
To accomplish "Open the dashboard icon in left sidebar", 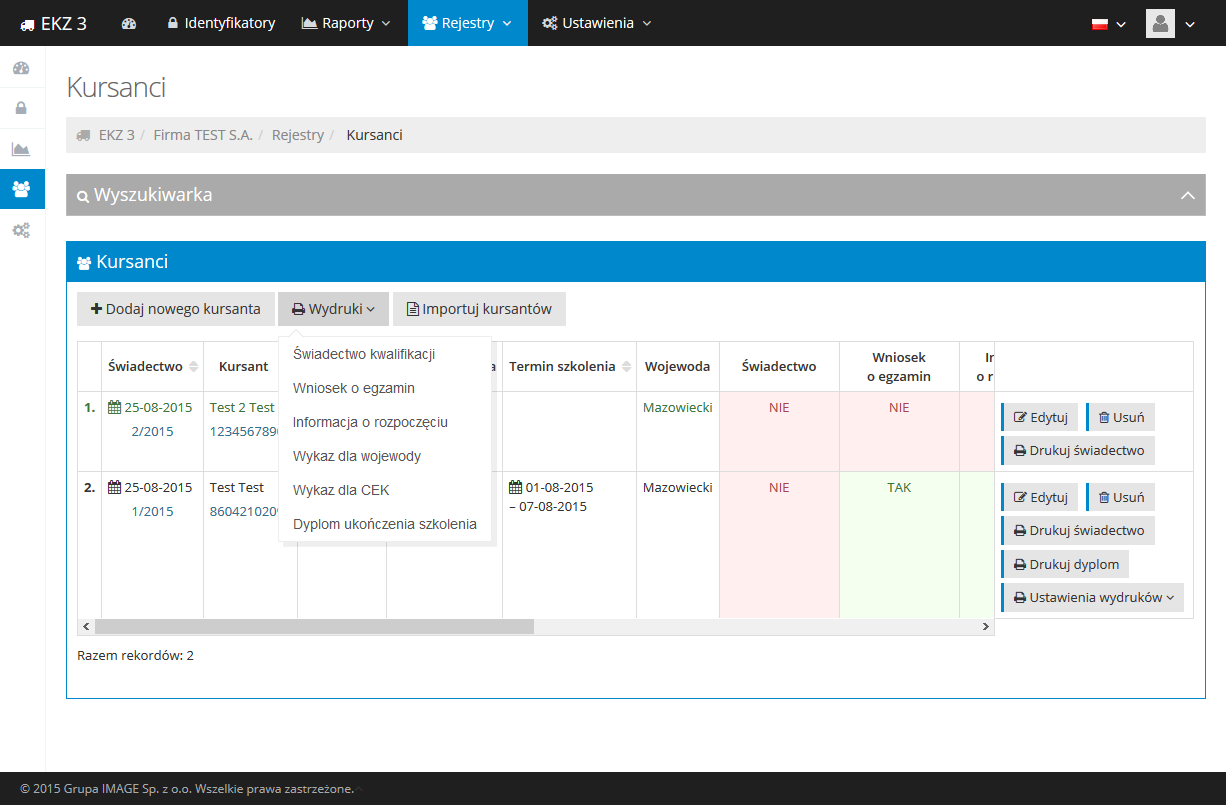I will point(21,69).
